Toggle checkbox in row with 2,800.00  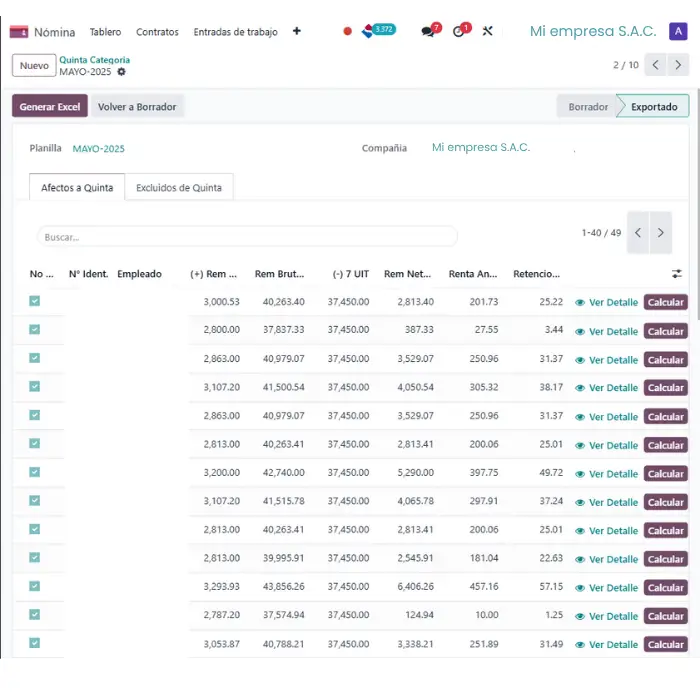tap(35, 329)
